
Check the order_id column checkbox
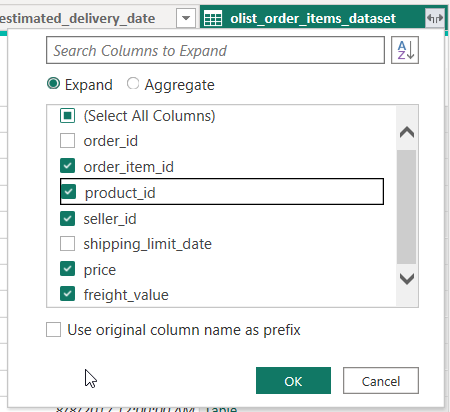point(67,141)
